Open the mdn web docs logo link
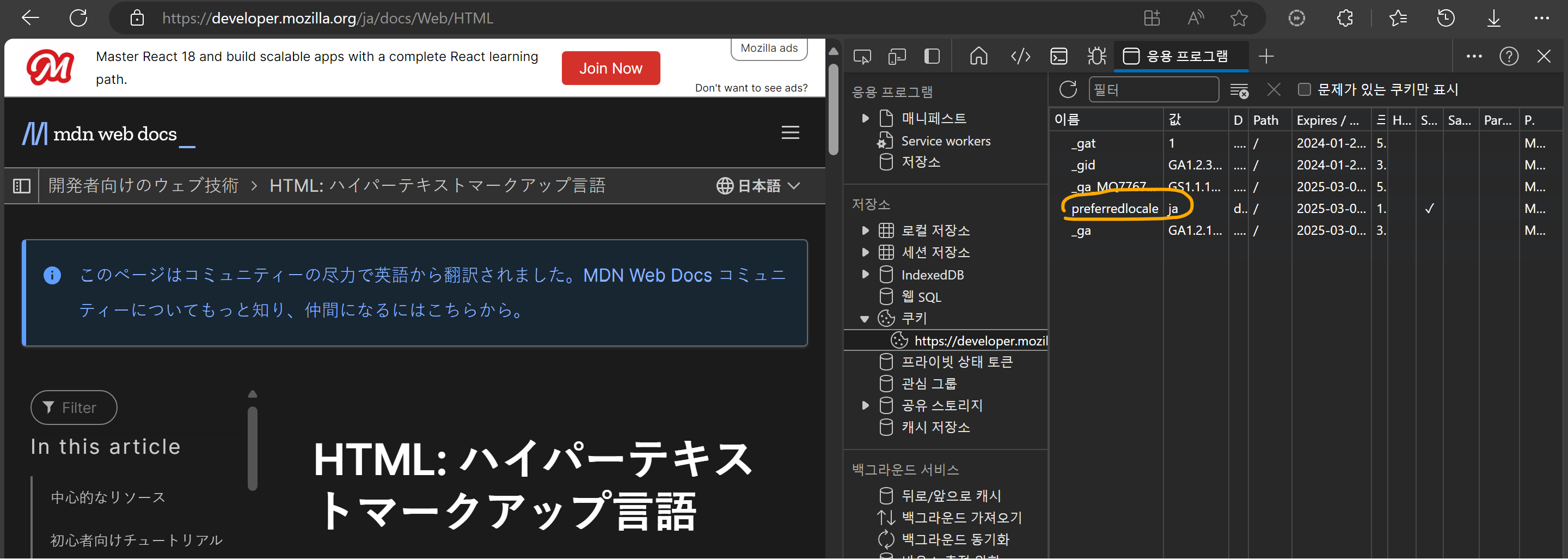This screenshot has width=1568, height=559. [x=108, y=134]
